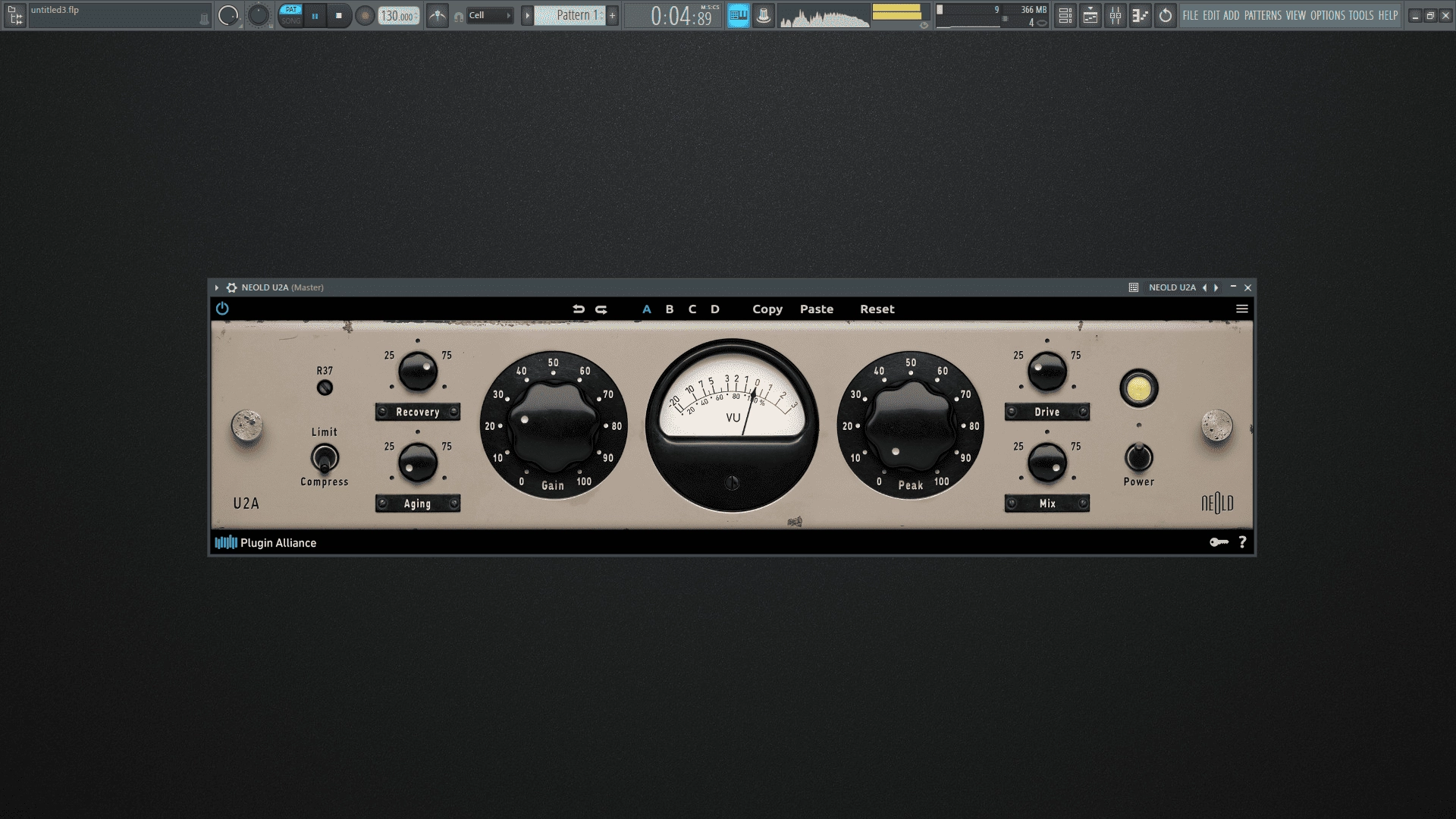The height and width of the screenshot is (819, 1456).
Task: Click the record button
Action: 365,16
